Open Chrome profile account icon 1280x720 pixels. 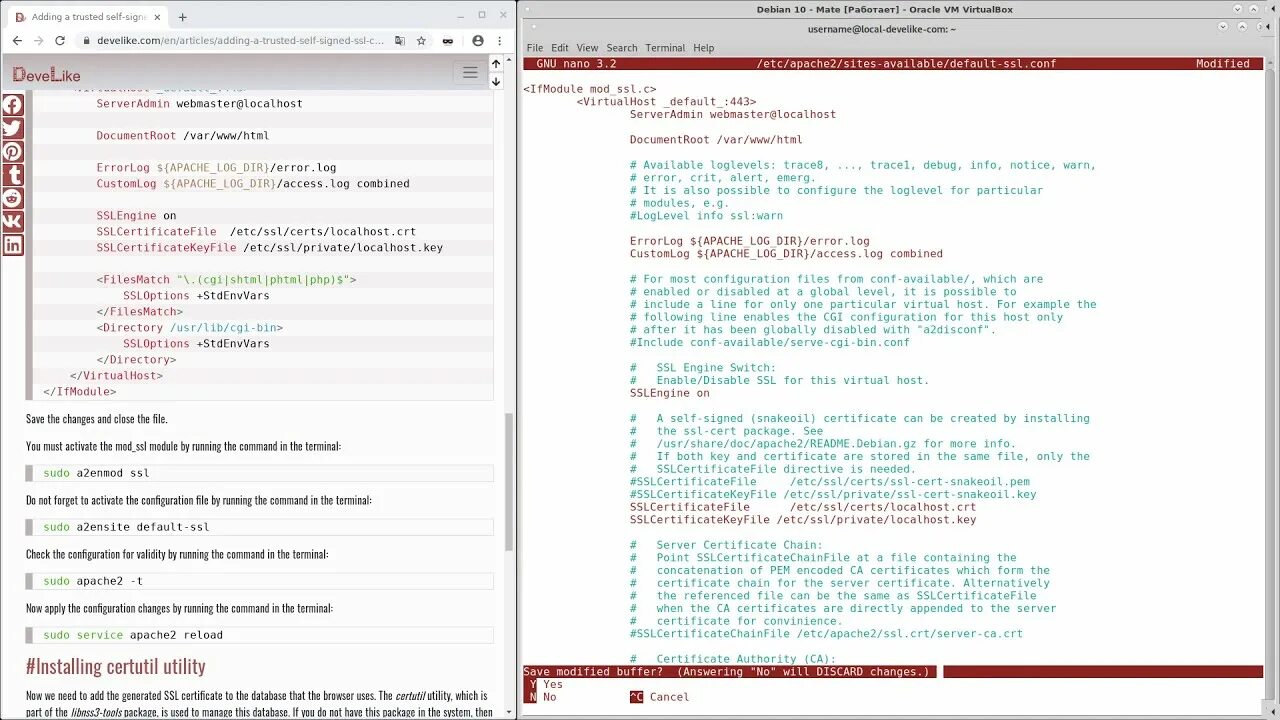pos(478,41)
